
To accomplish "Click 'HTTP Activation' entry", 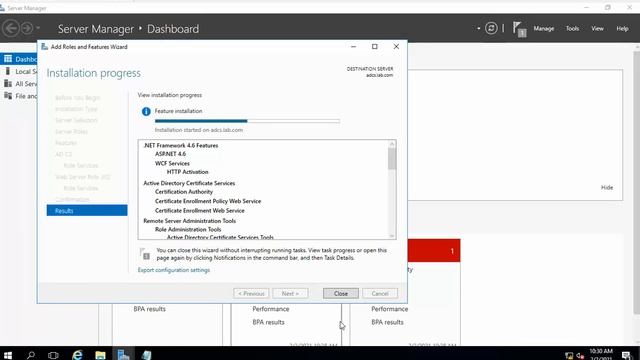I will coord(187,172).
